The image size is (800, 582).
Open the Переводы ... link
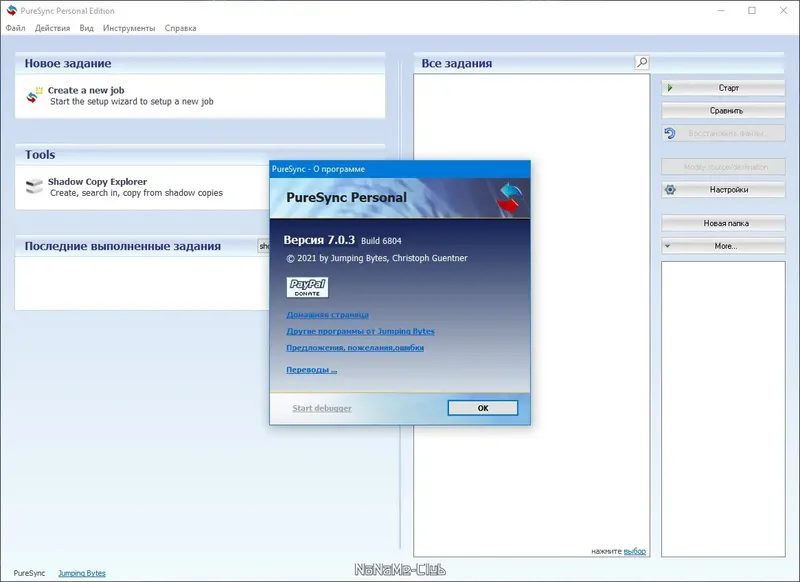pyautogui.click(x=311, y=370)
